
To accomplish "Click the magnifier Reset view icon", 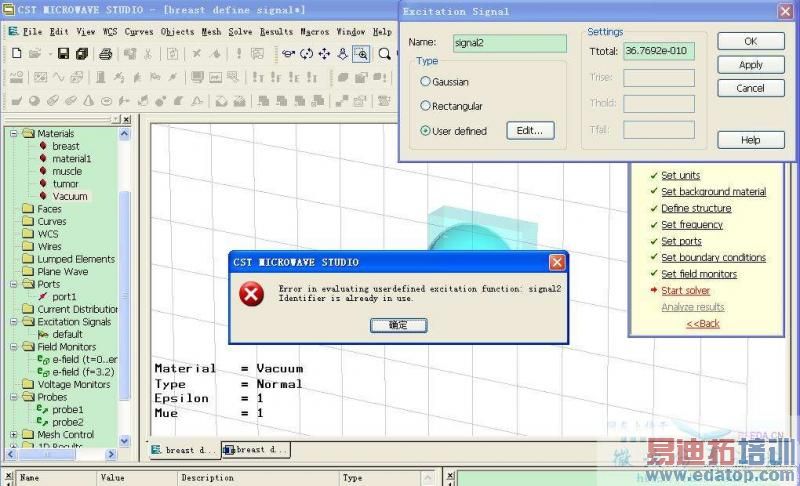I will pos(385,53).
